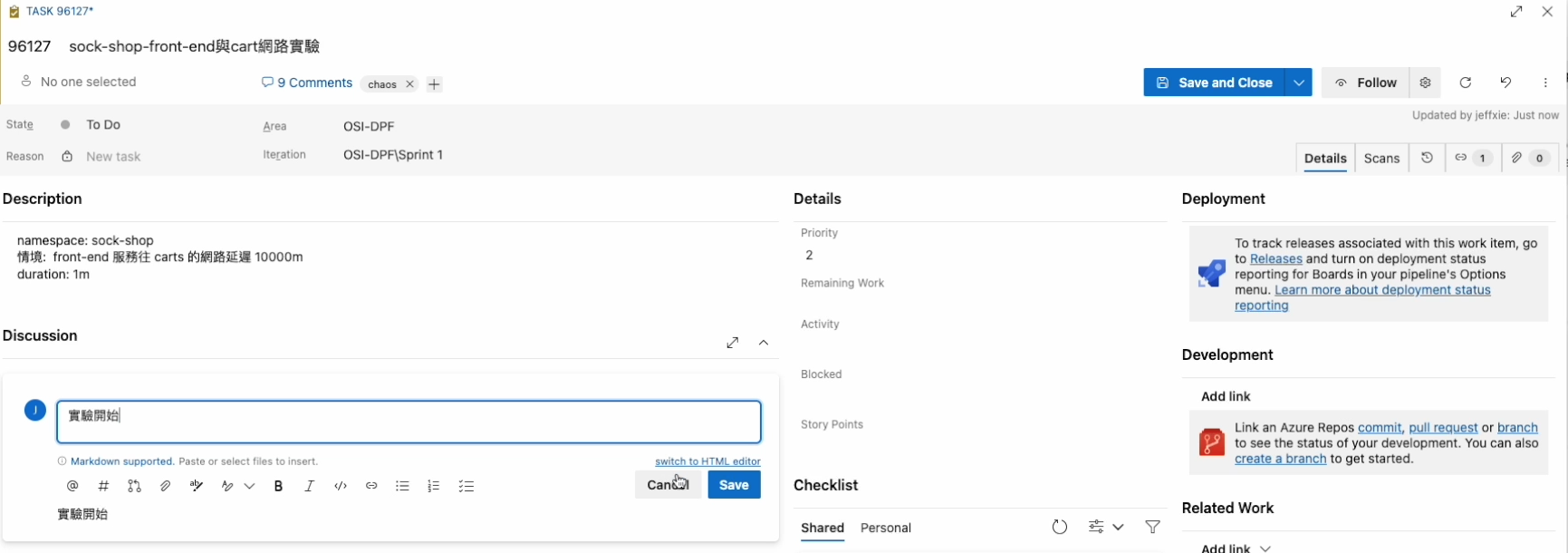
Task: Switch to the Personal checklist tab
Action: [x=885, y=528]
